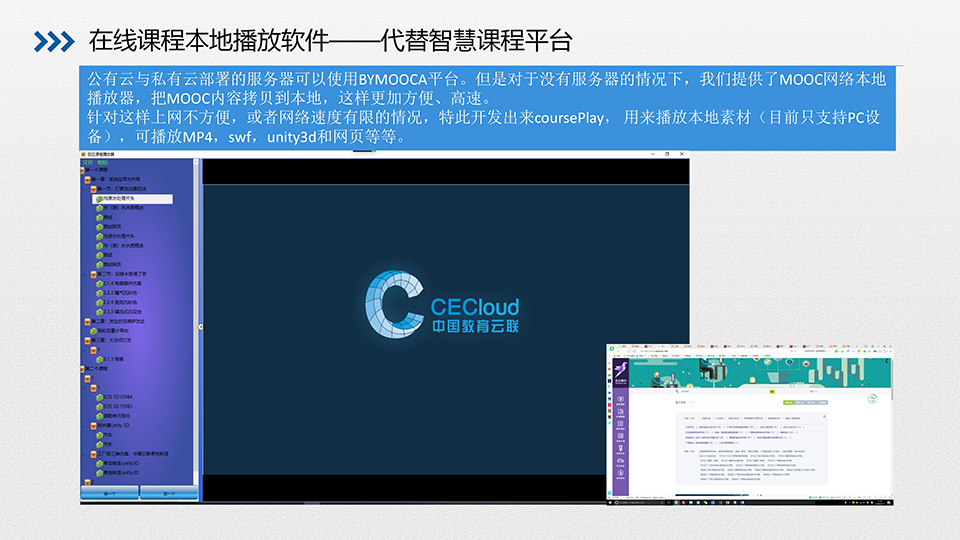
Task: Select the first 柔性制造.unity3D item icon
Action: [x=100, y=463]
